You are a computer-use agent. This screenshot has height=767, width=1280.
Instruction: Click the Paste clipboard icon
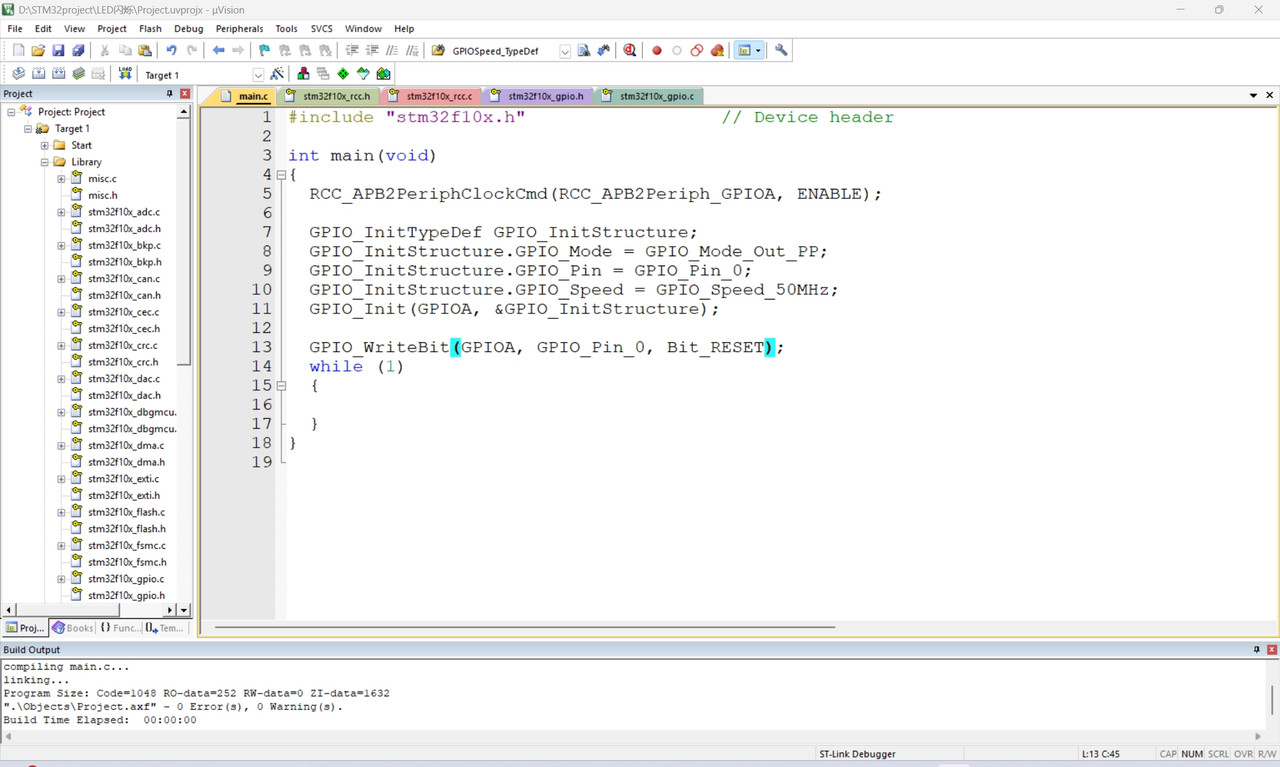click(145, 51)
